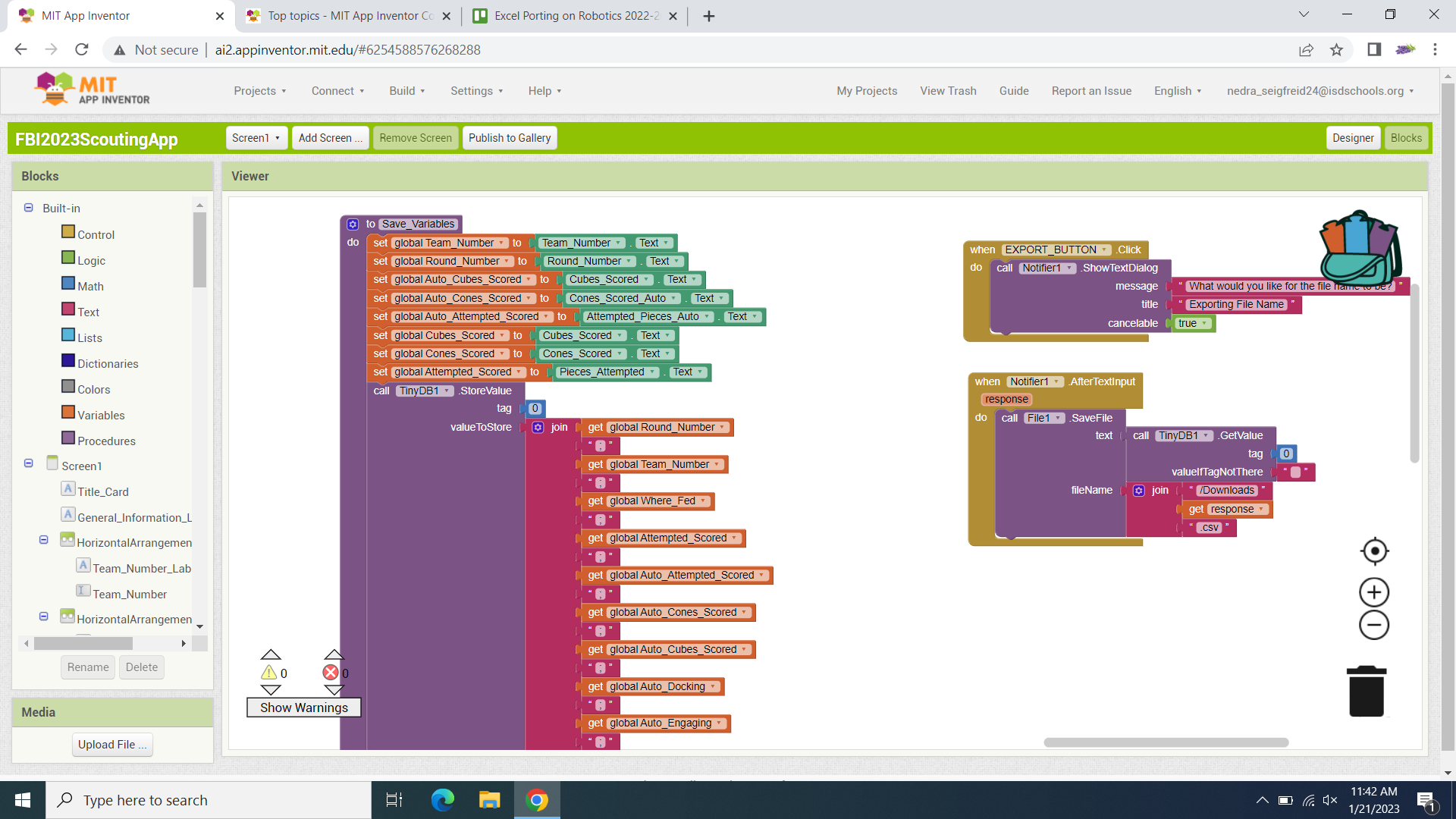1456x819 pixels.
Task: Click the viewer's horizontal scrollbar
Action: click(x=1166, y=742)
